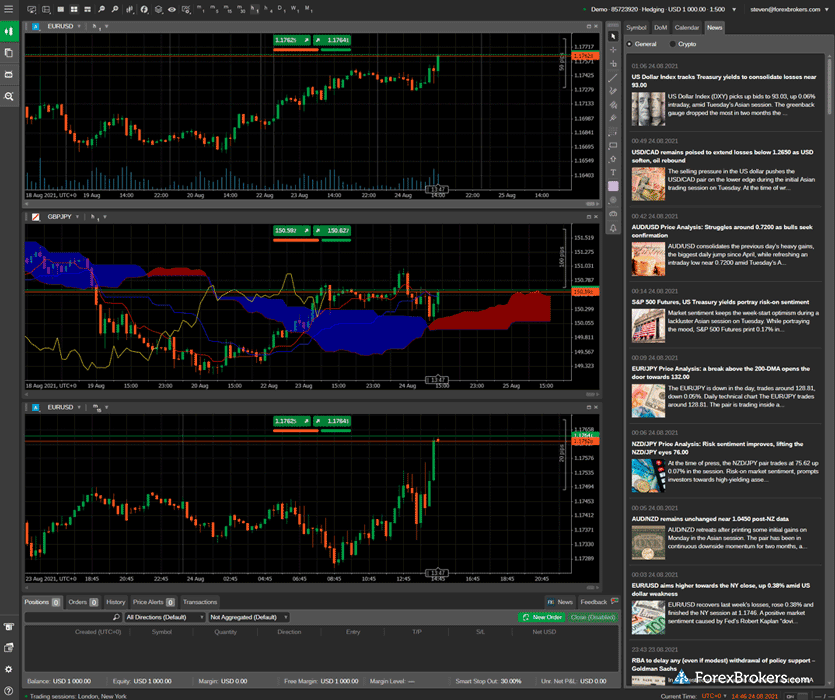The width and height of the screenshot is (835, 700).
Task: Open the US Dollar Index news thumbnail
Action: [x=648, y=109]
